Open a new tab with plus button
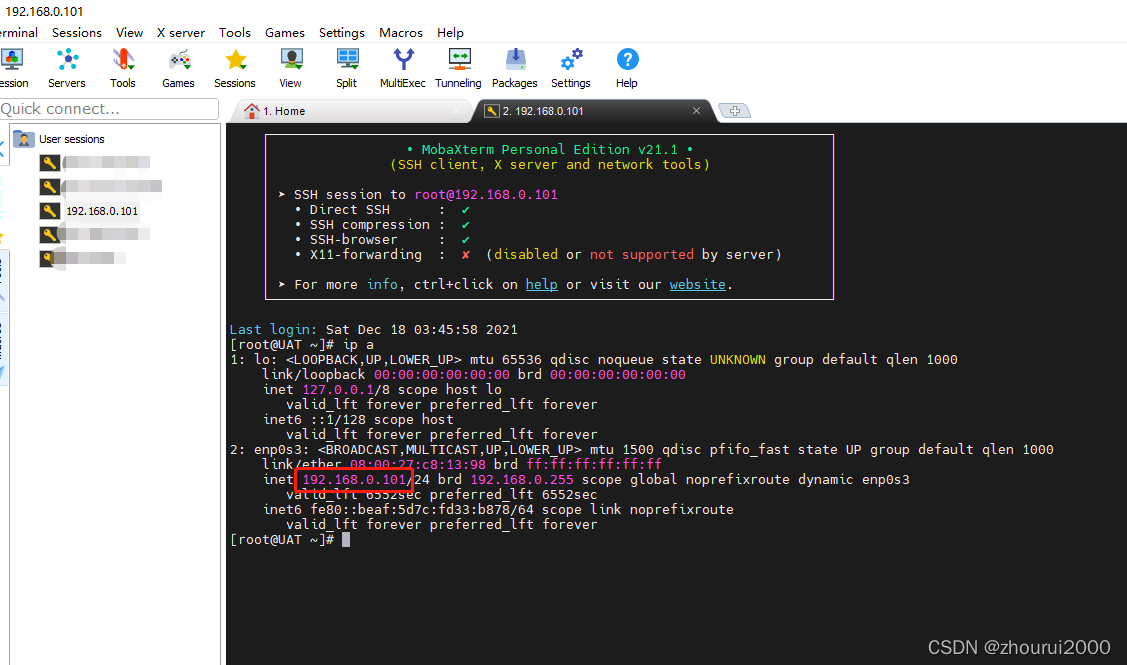Viewport: 1127px width, 665px height. tap(735, 111)
